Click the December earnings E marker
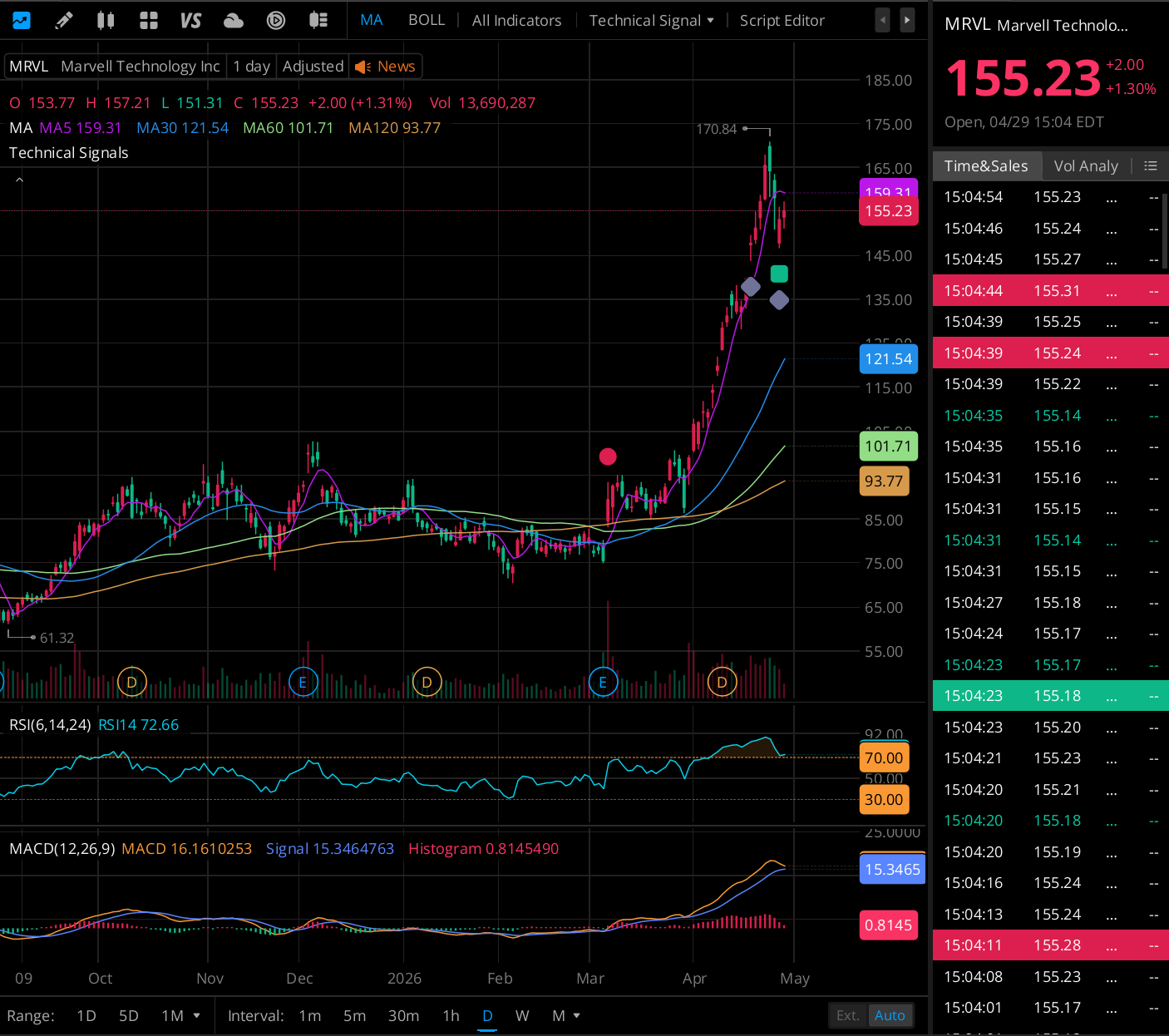Viewport: 1169px width, 1036px height. pyautogui.click(x=303, y=683)
